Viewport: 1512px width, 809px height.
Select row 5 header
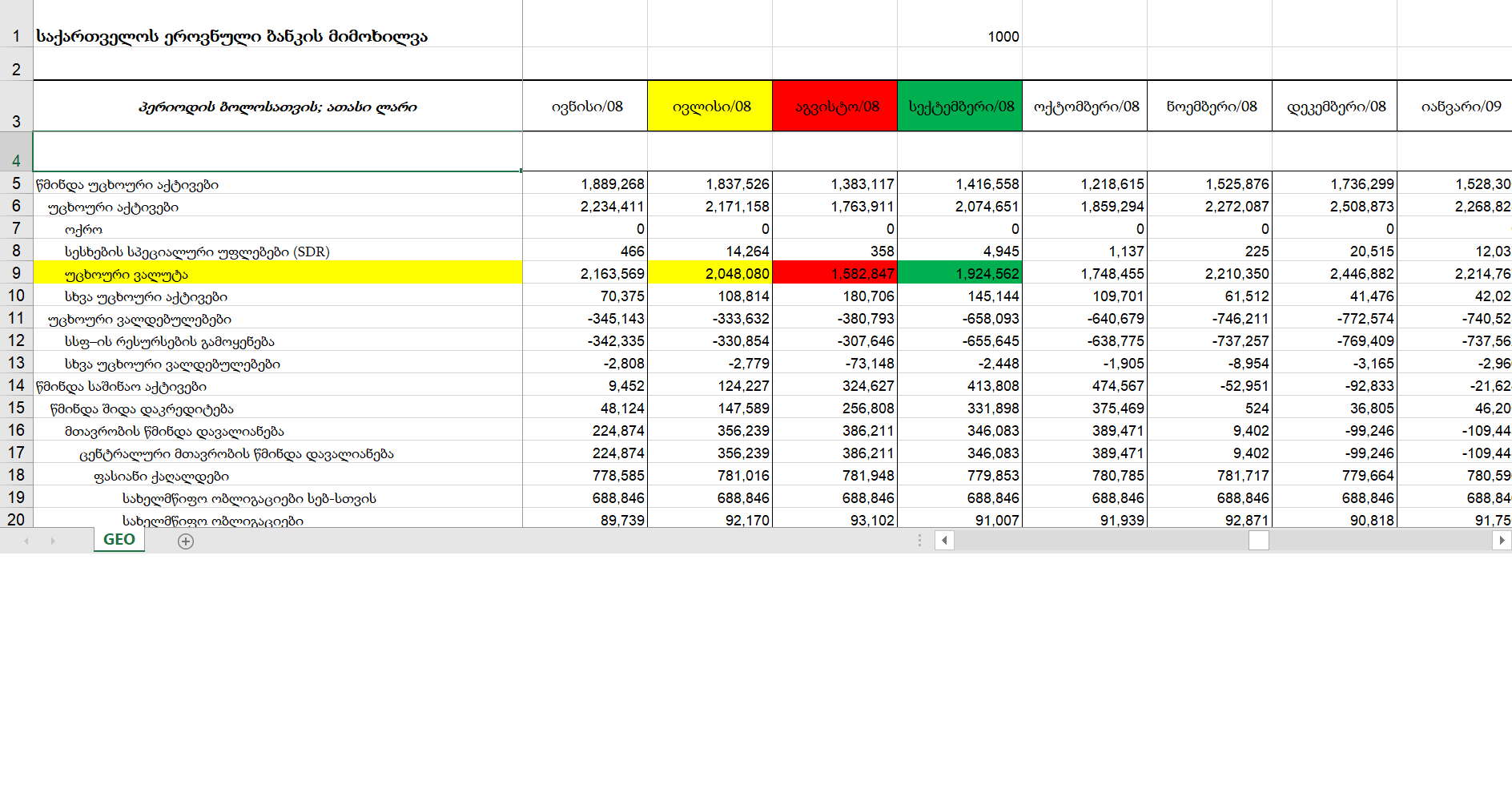tap(16, 183)
